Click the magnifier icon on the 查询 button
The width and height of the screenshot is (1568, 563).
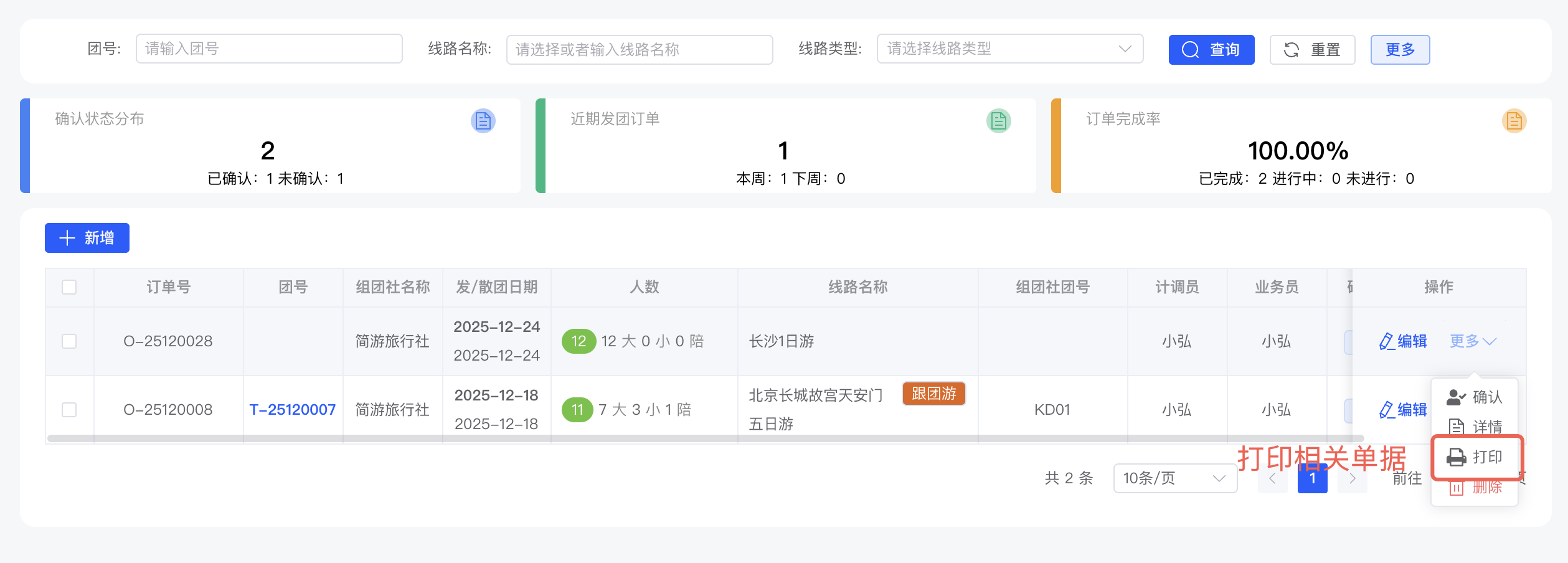pos(1190,49)
